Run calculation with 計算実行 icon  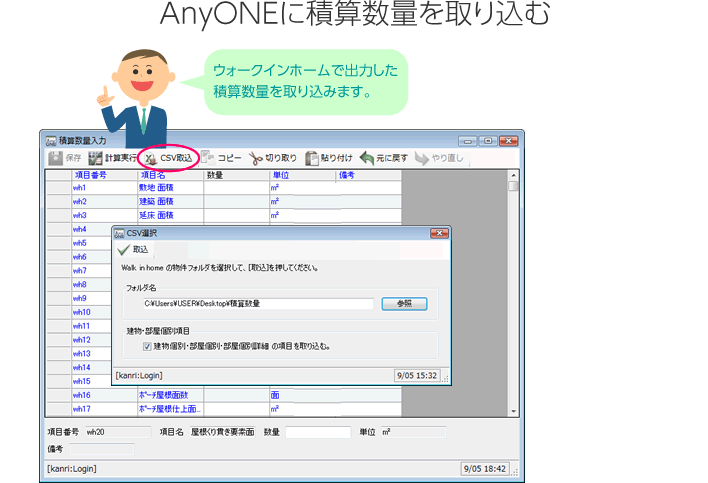click(95, 158)
